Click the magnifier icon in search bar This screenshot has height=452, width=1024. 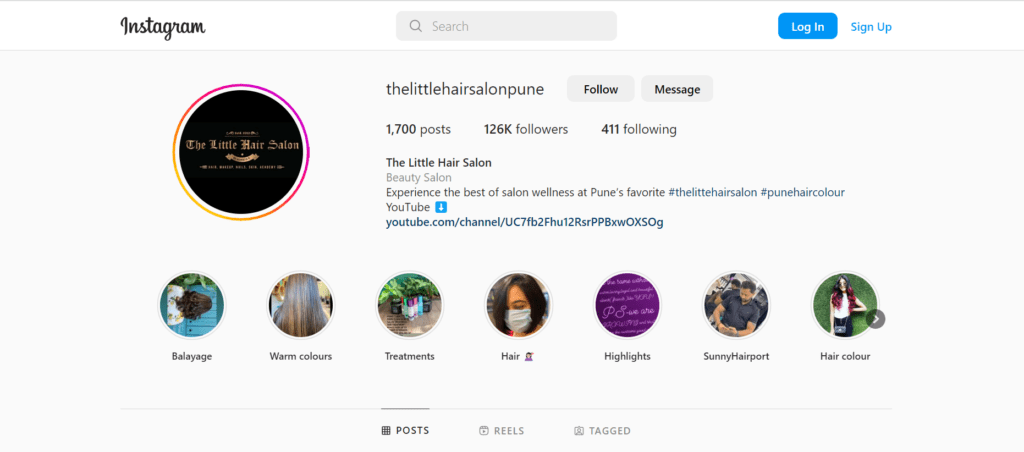point(415,26)
